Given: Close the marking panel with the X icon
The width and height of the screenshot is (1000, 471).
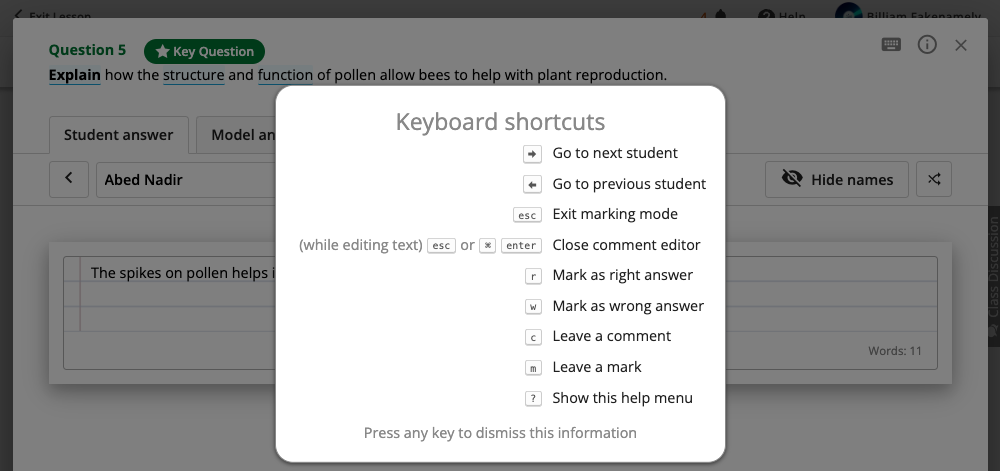Looking at the screenshot, I should [960, 45].
